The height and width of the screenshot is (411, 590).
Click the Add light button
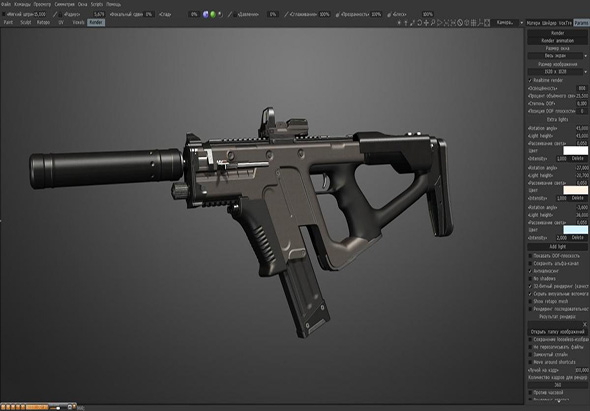tap(558, 247)
